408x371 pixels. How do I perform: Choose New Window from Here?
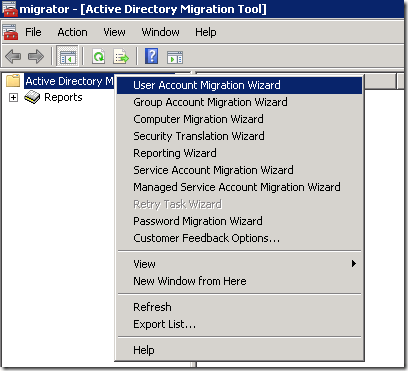[239, 281]
